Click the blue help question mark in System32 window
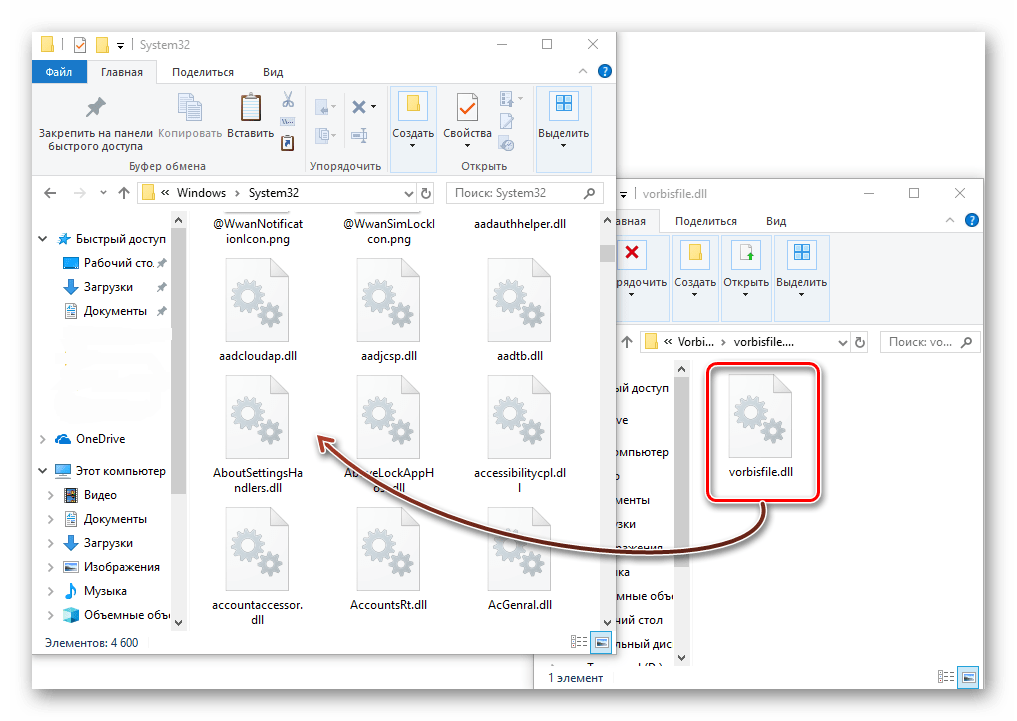Image resolution: width=1017 pixels, height=721 pixels. coord(605,72)
